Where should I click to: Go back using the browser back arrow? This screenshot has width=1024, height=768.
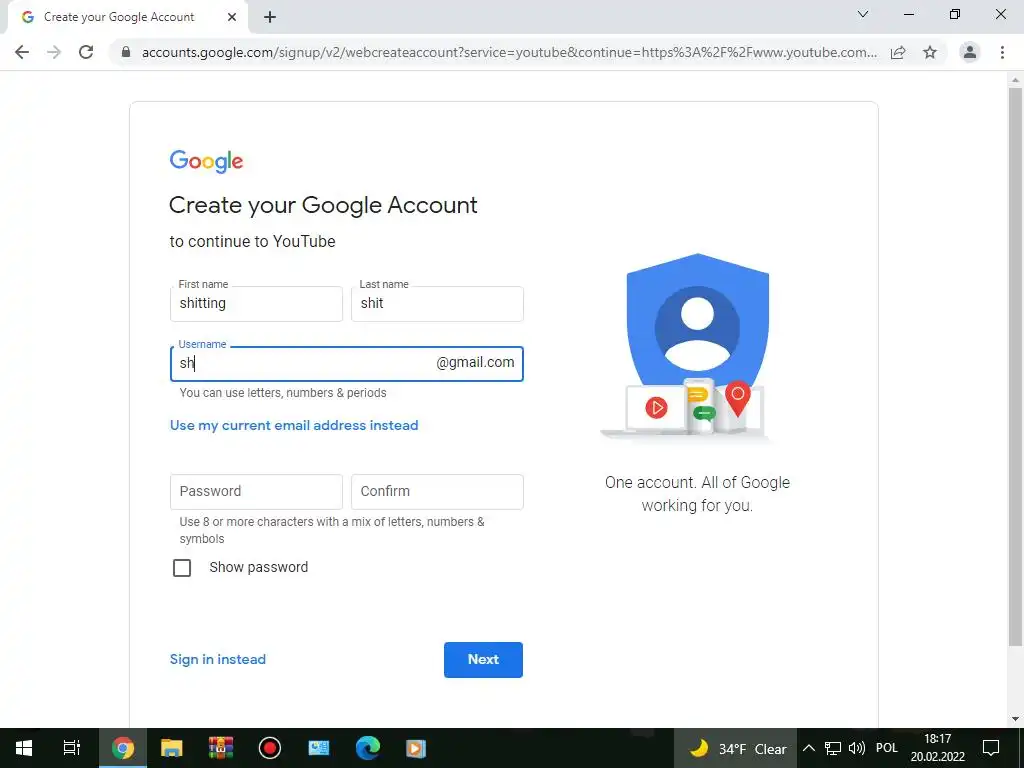pos(22,52)
